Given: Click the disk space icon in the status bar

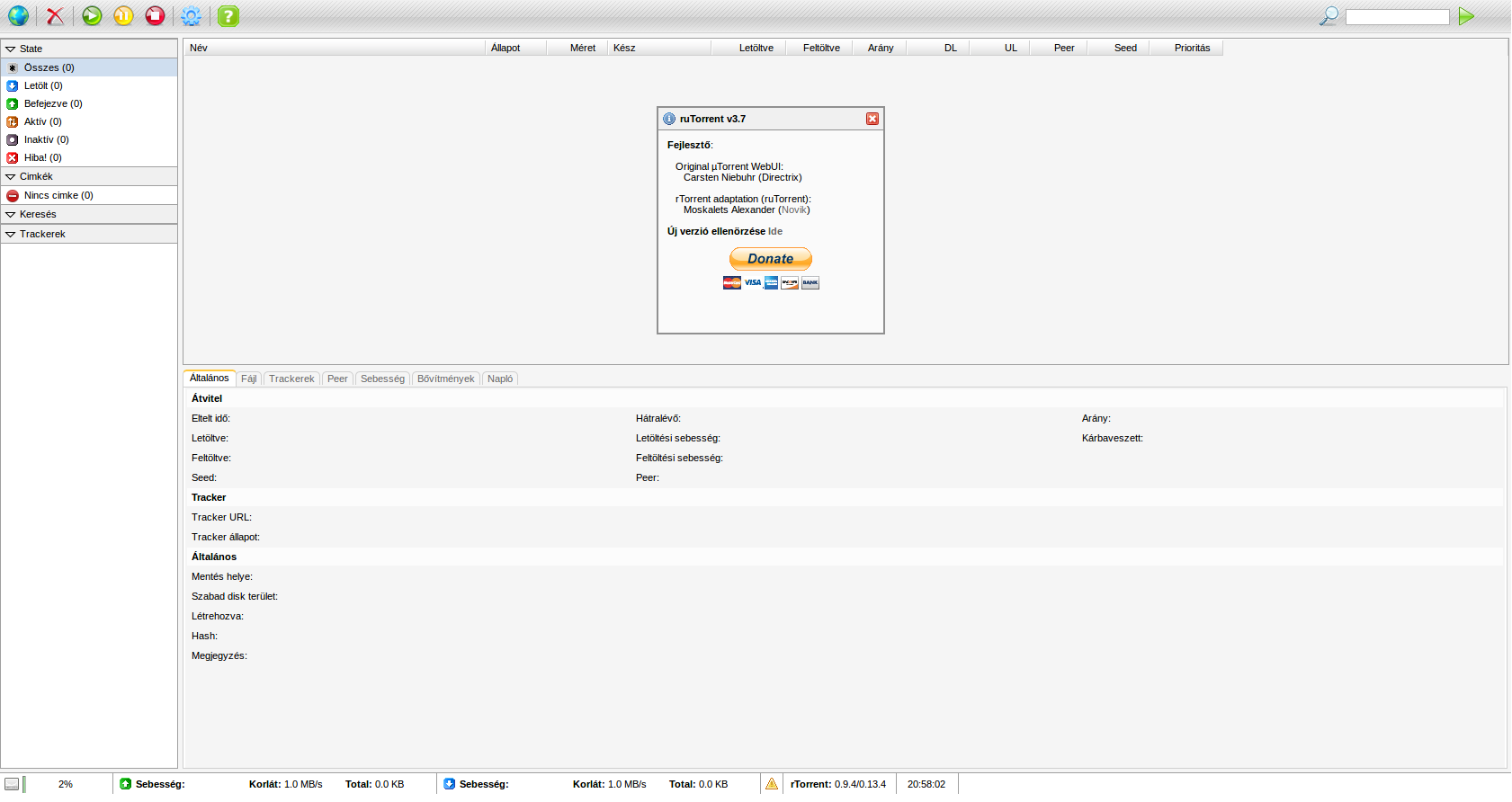Looking at the screenshot, I should pyautogui.click(x=12, y=784).
